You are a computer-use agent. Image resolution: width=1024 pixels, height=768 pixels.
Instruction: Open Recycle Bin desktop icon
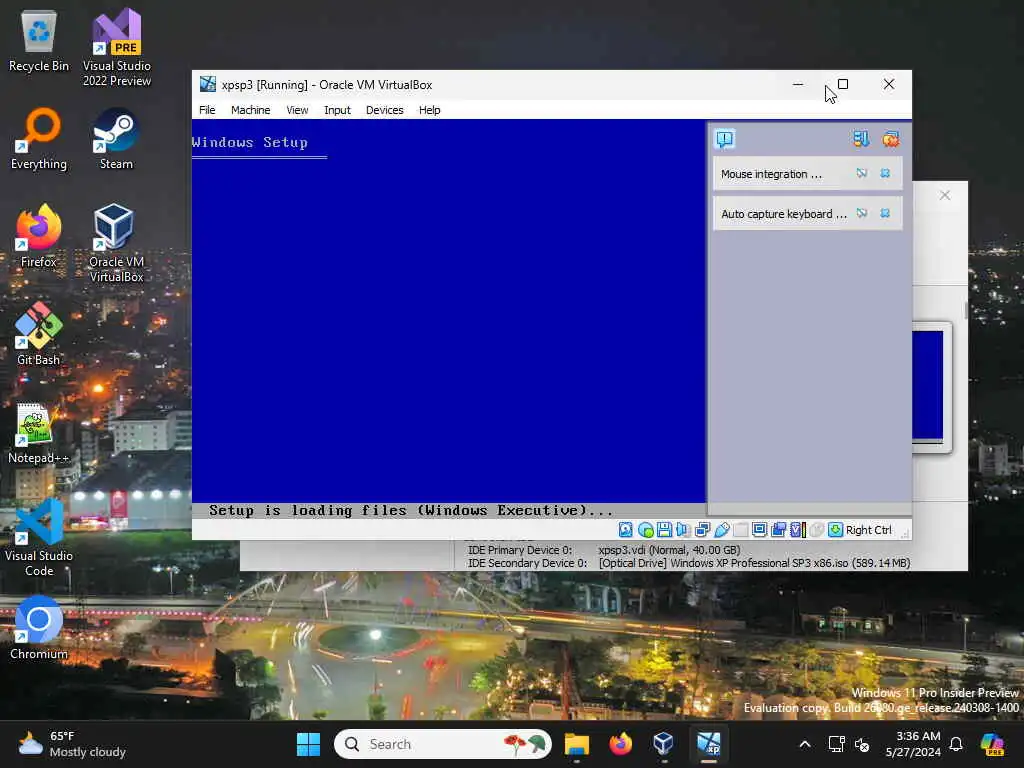(x=39, y=41)
